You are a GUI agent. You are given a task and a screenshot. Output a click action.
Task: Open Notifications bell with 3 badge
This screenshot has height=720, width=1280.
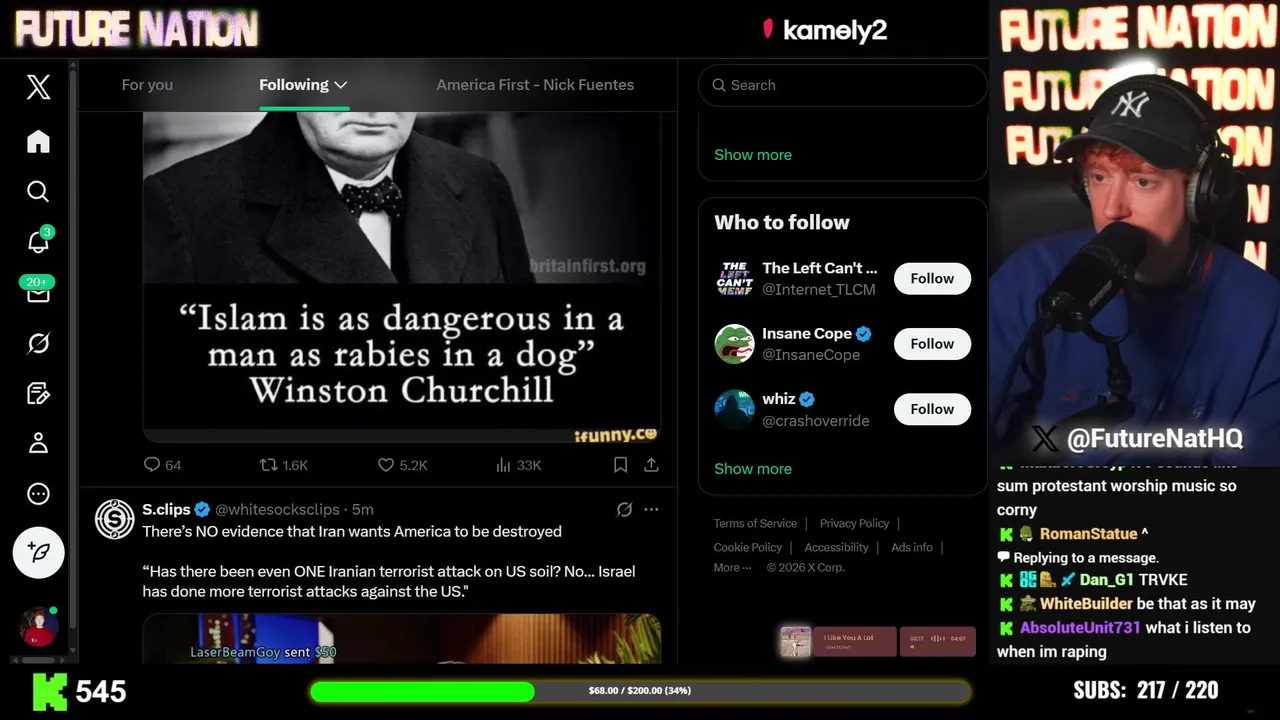point(38,241)
